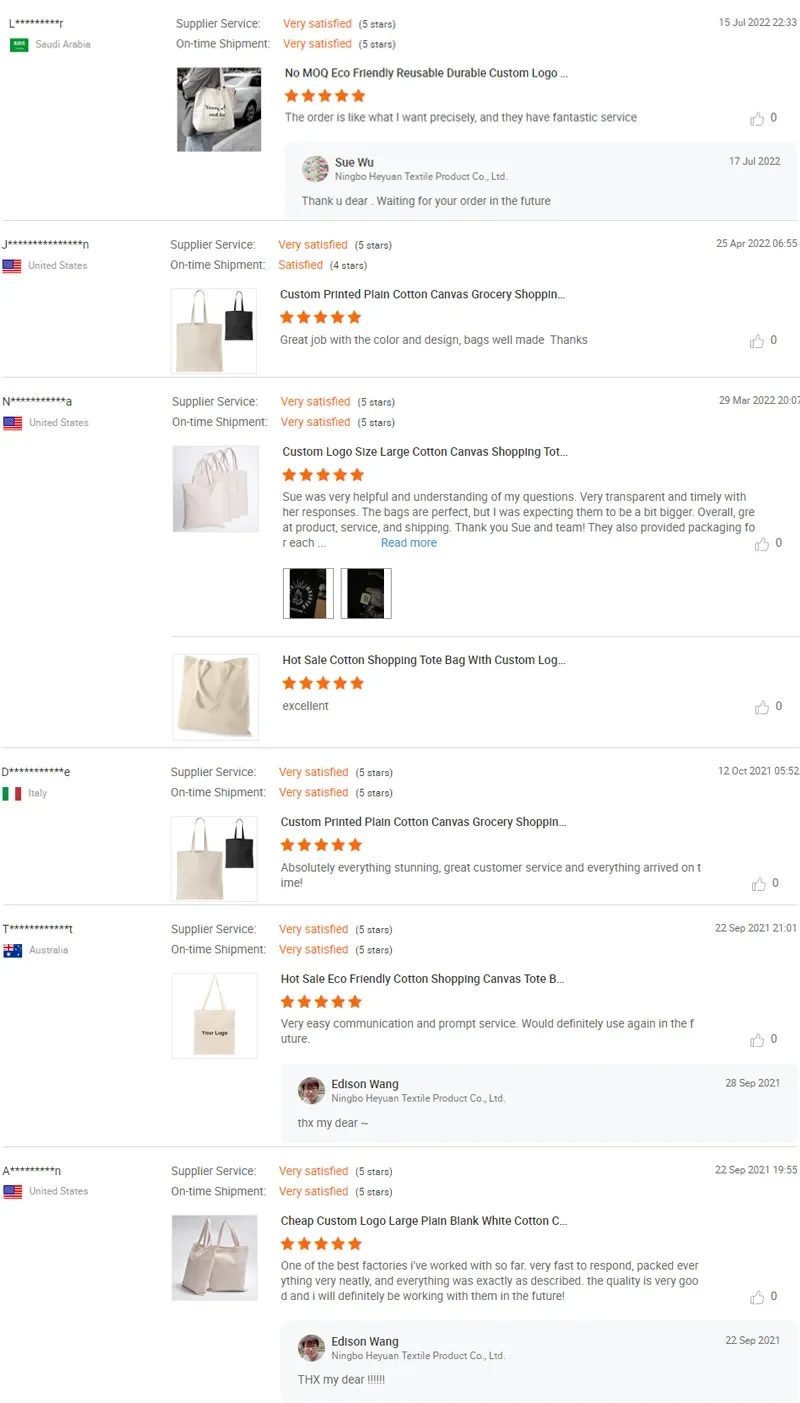Click thumbs-up on the "Great job" review
Screen dimensions: 800x1403
coord(757,341)
